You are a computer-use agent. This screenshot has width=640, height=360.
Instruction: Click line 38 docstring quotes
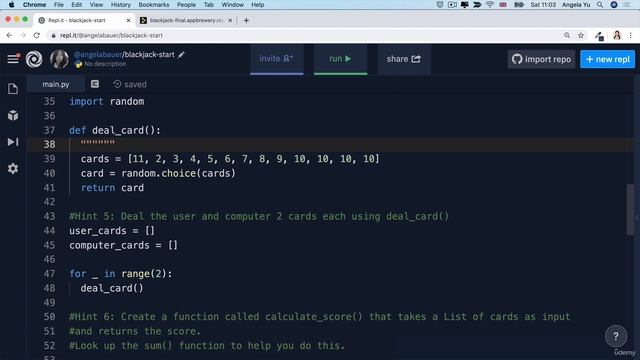click(x=98, y=143)
